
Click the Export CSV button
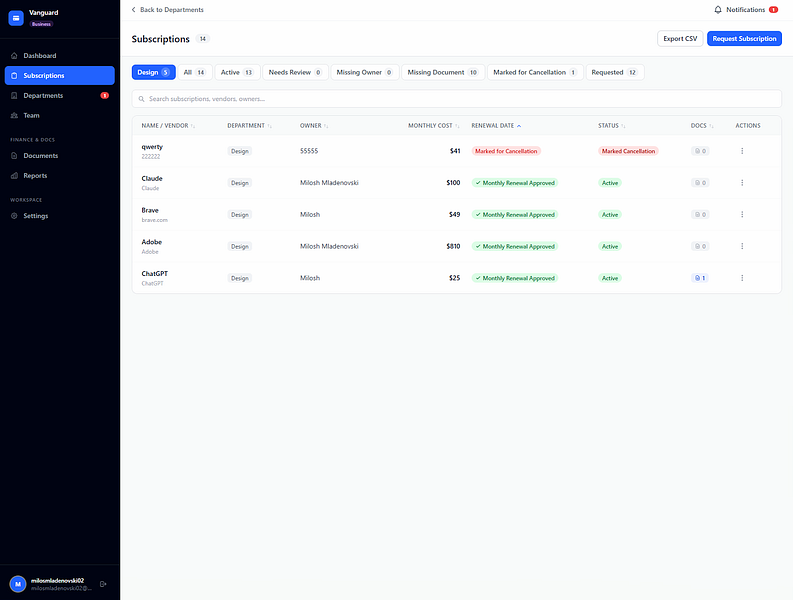click(680, 38)
